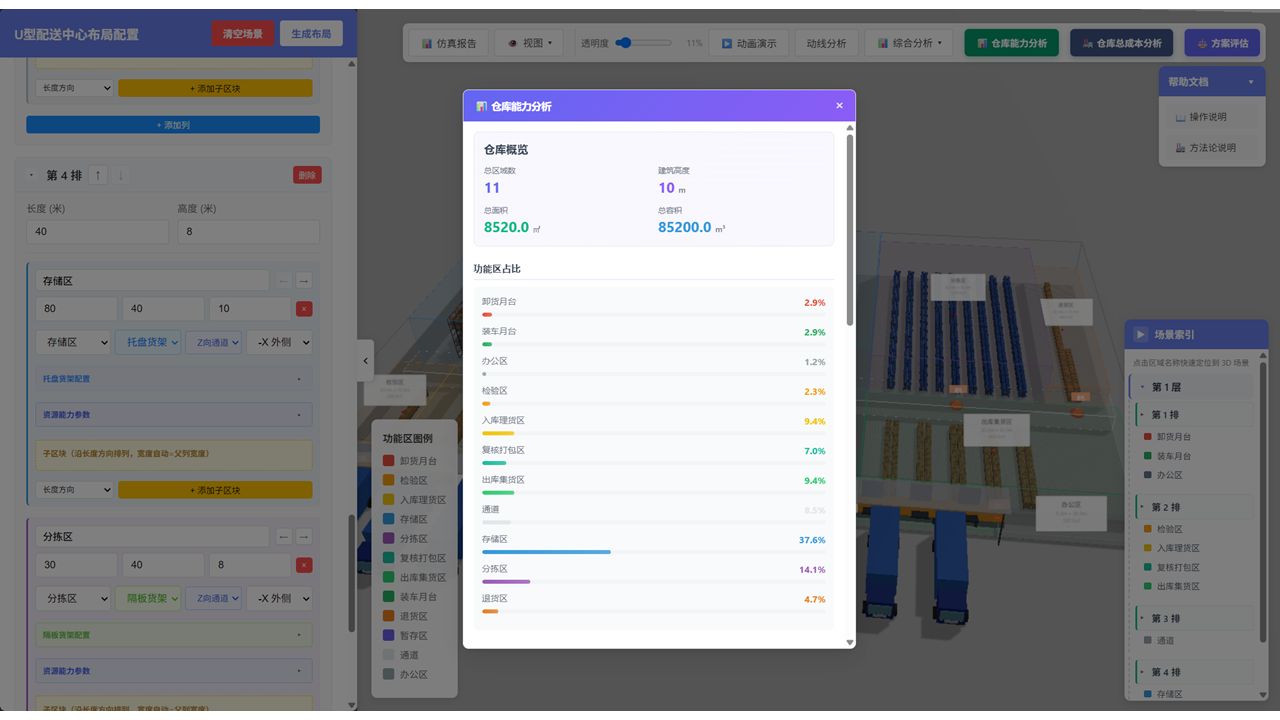Open -X 外侧 dropdown in 存储区 block

(279, 342)
